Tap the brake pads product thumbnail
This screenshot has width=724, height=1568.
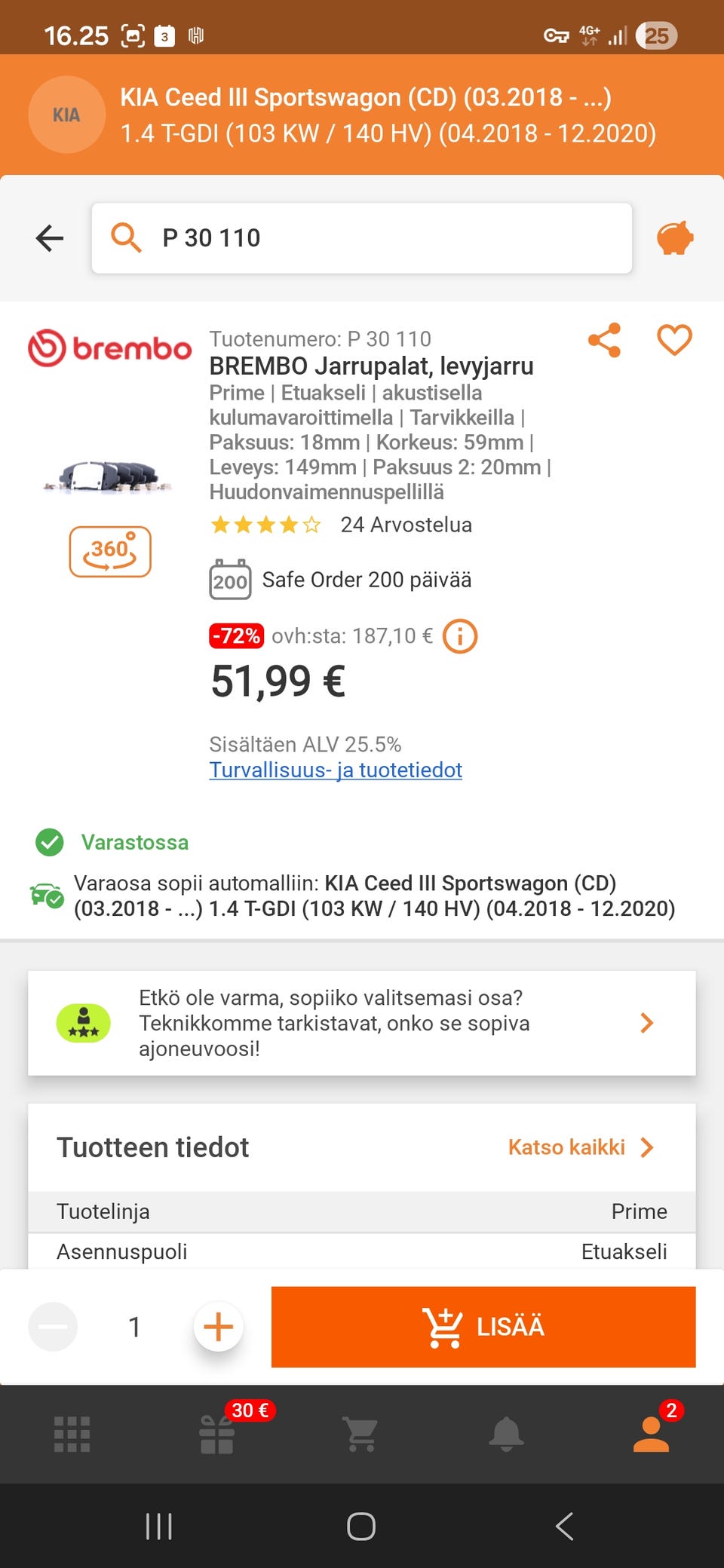(x=110, y=476)
